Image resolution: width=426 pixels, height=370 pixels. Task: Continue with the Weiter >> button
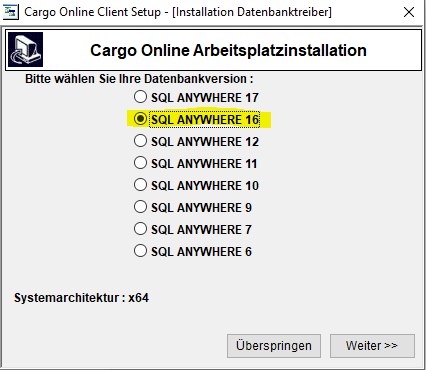tap(372, 346)
